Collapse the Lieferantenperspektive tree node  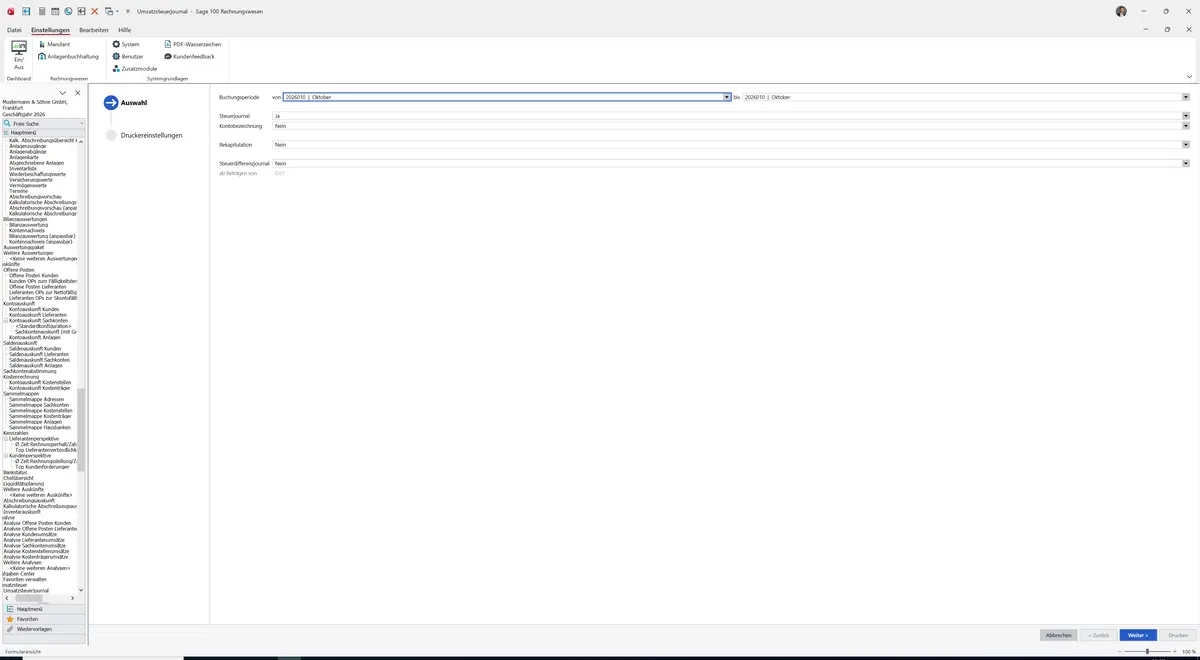point(6,439)
